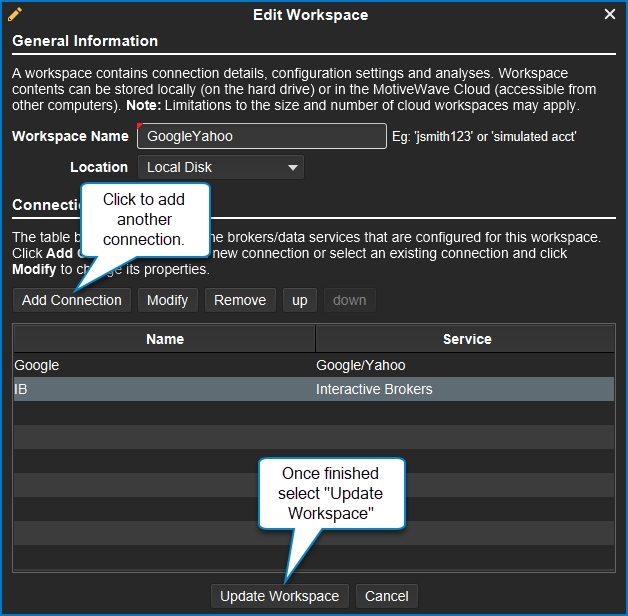This screenshot has height=616, width=628.
Task: Move connection up with up button
Action: [x=300, y=300]
